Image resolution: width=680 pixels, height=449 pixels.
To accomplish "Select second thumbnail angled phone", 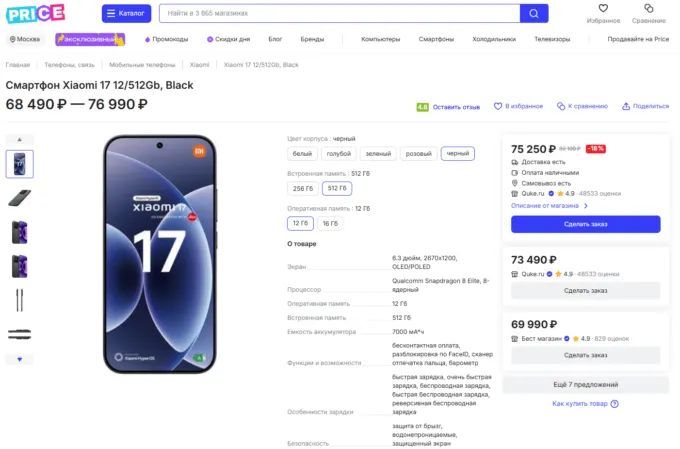I will point(20,198).
